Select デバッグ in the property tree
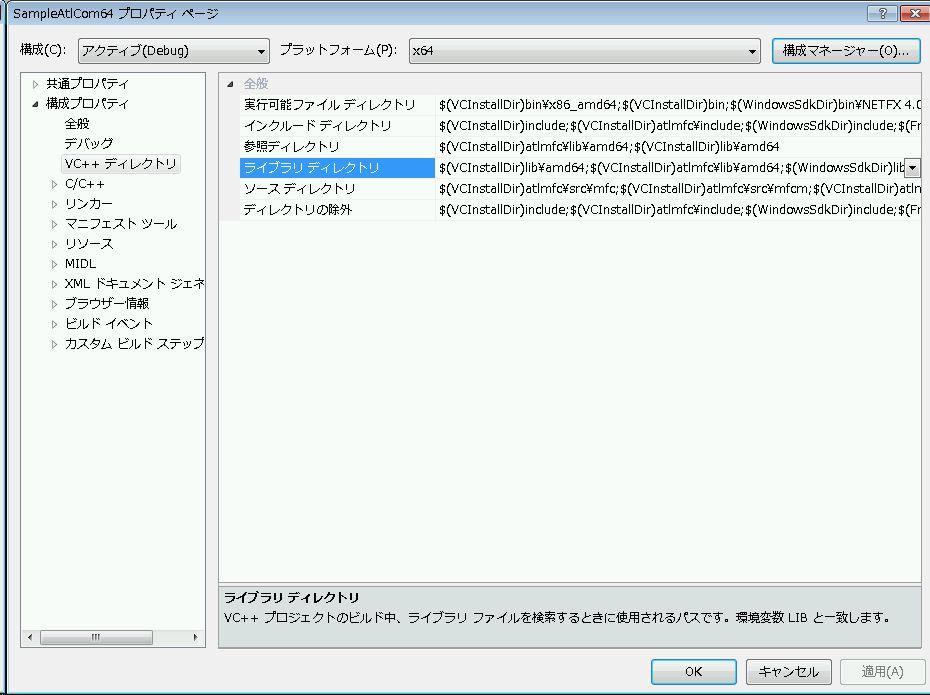The height and width of the screenshot is (695, 930). tap(89, 144)
